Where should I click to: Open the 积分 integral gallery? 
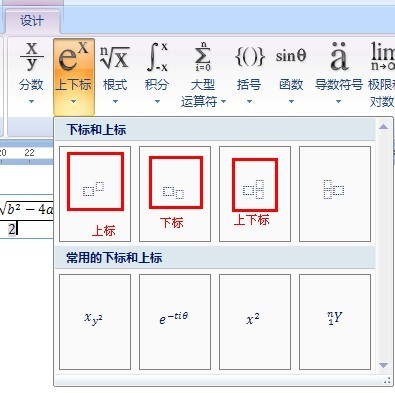[157, 73]
